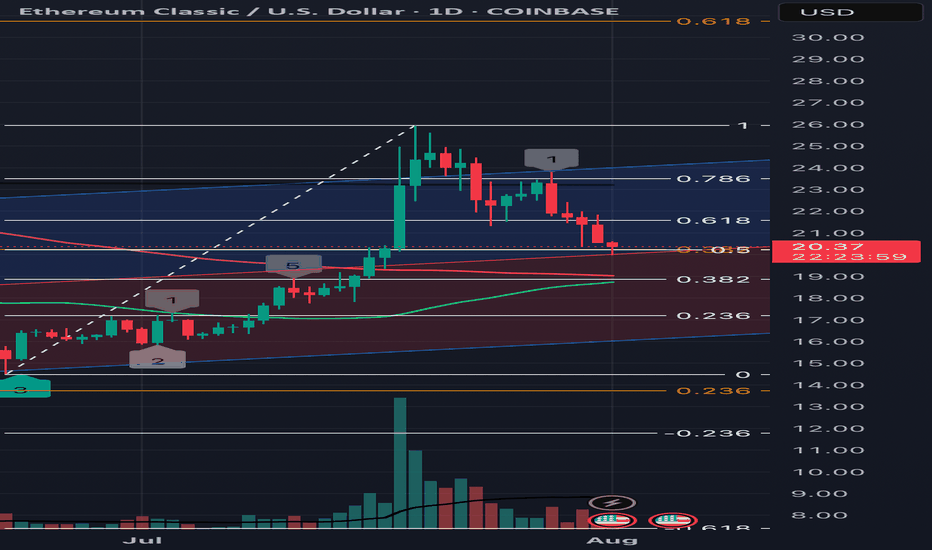Click the white 0.618 Fibonacci label
The width and height of the screenshot is (932, 550).
coord(713,221)
